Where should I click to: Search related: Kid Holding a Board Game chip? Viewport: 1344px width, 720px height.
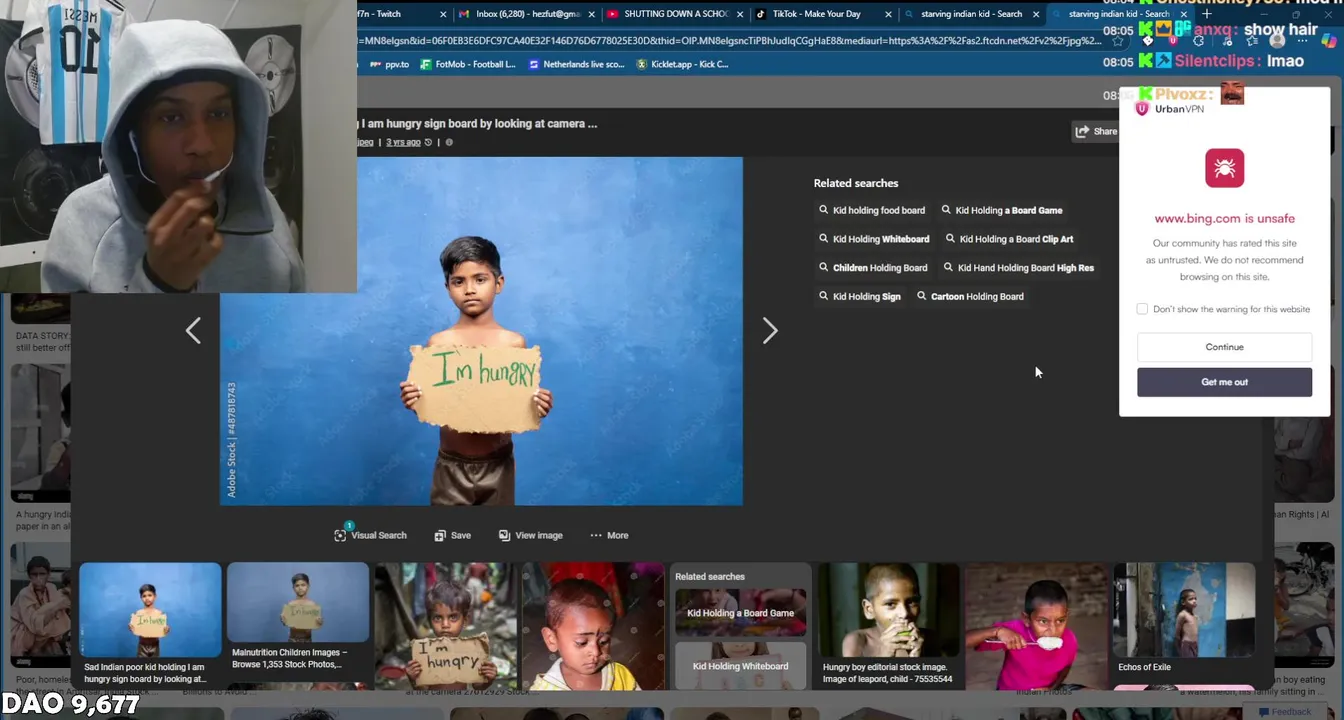[1002, 210]
